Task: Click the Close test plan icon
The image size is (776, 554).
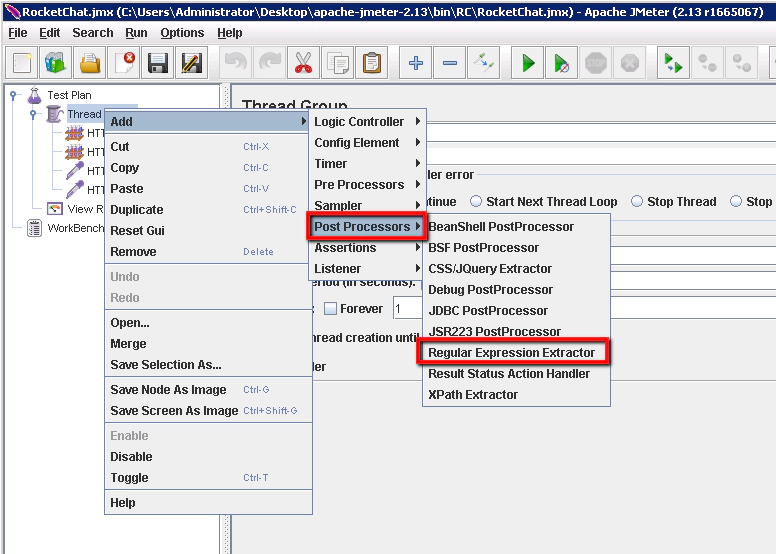Action: 124,63
